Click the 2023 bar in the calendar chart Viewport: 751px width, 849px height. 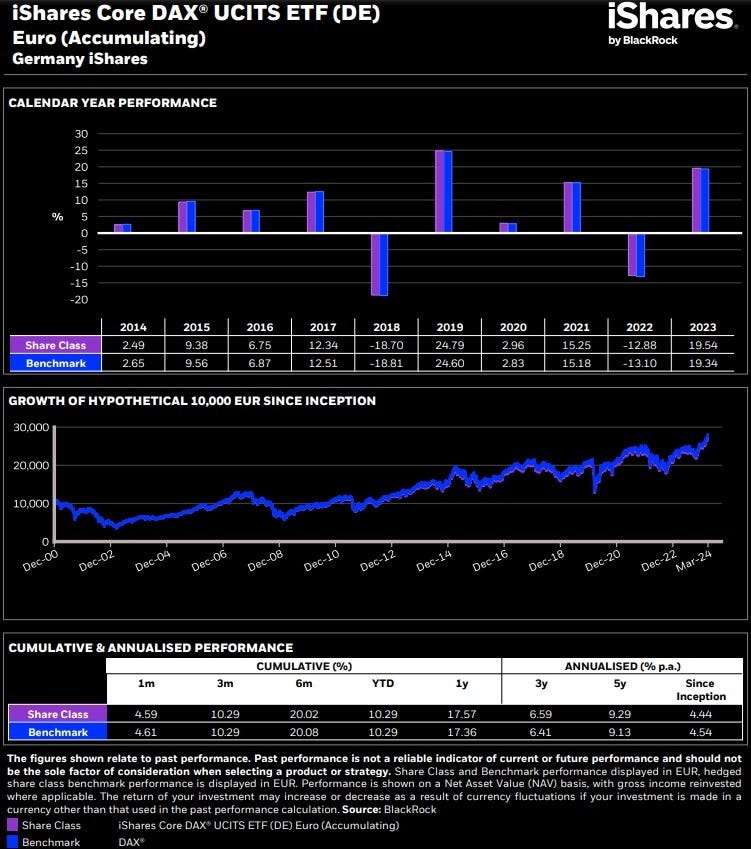[x=701, y=200]
